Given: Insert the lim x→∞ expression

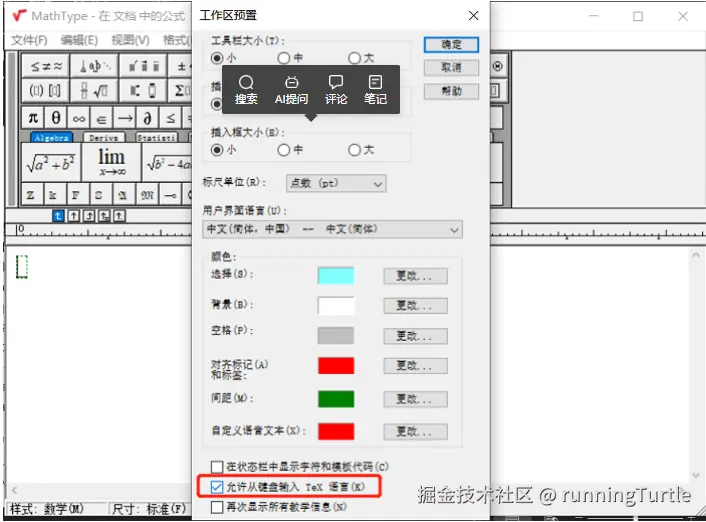Looking at the screenshot, I should [111, 163].
